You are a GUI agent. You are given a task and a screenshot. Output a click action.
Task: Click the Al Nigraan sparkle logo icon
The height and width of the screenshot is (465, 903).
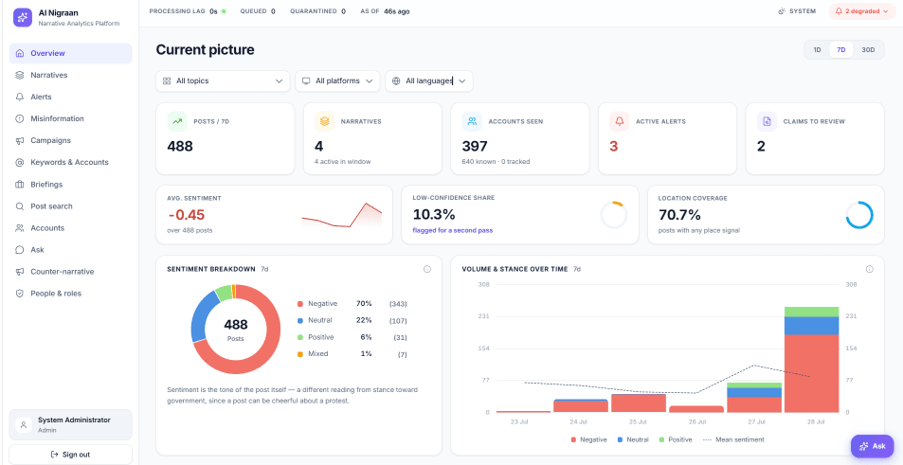click(x=22, y=17)
